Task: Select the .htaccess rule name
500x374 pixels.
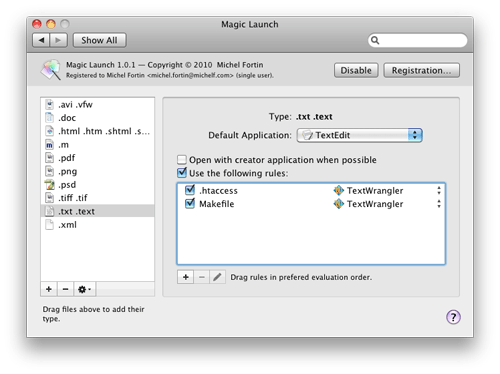Action: [x=218, y=191]
